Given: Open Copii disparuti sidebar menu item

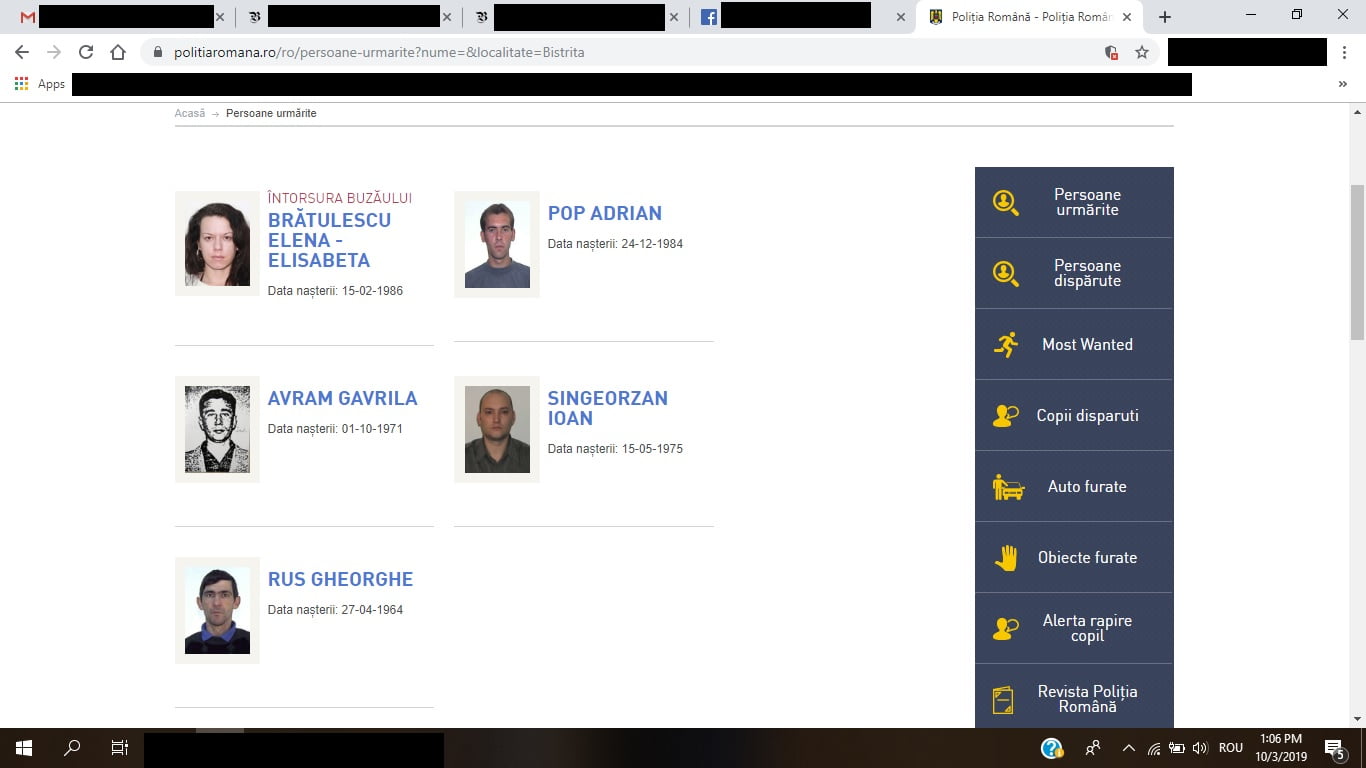Looking at the screenshot, I should point(1074,415).
